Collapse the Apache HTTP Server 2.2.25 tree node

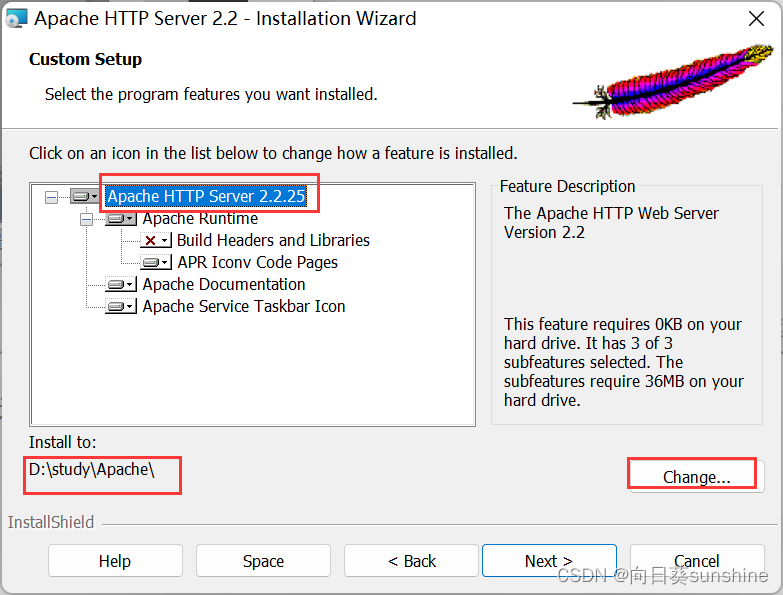click(51, 197)
